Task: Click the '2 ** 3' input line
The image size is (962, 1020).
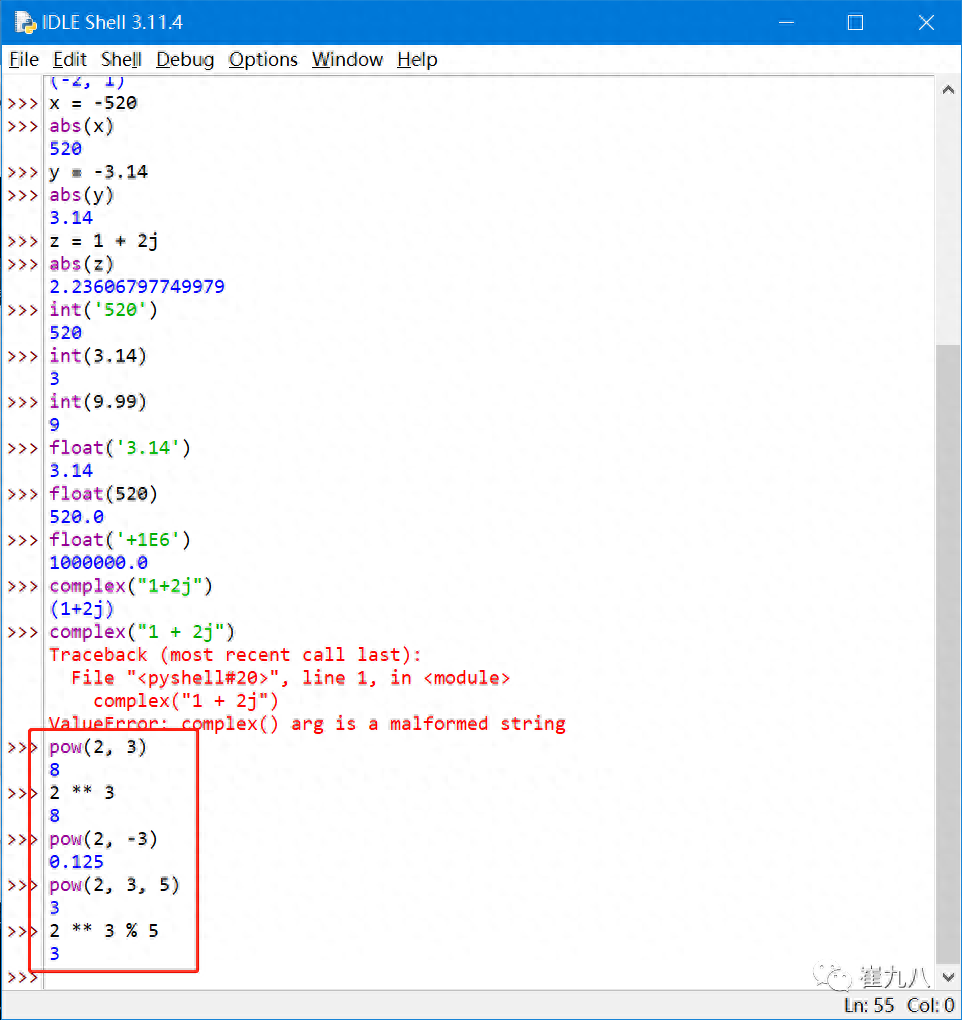Action: 81,793
